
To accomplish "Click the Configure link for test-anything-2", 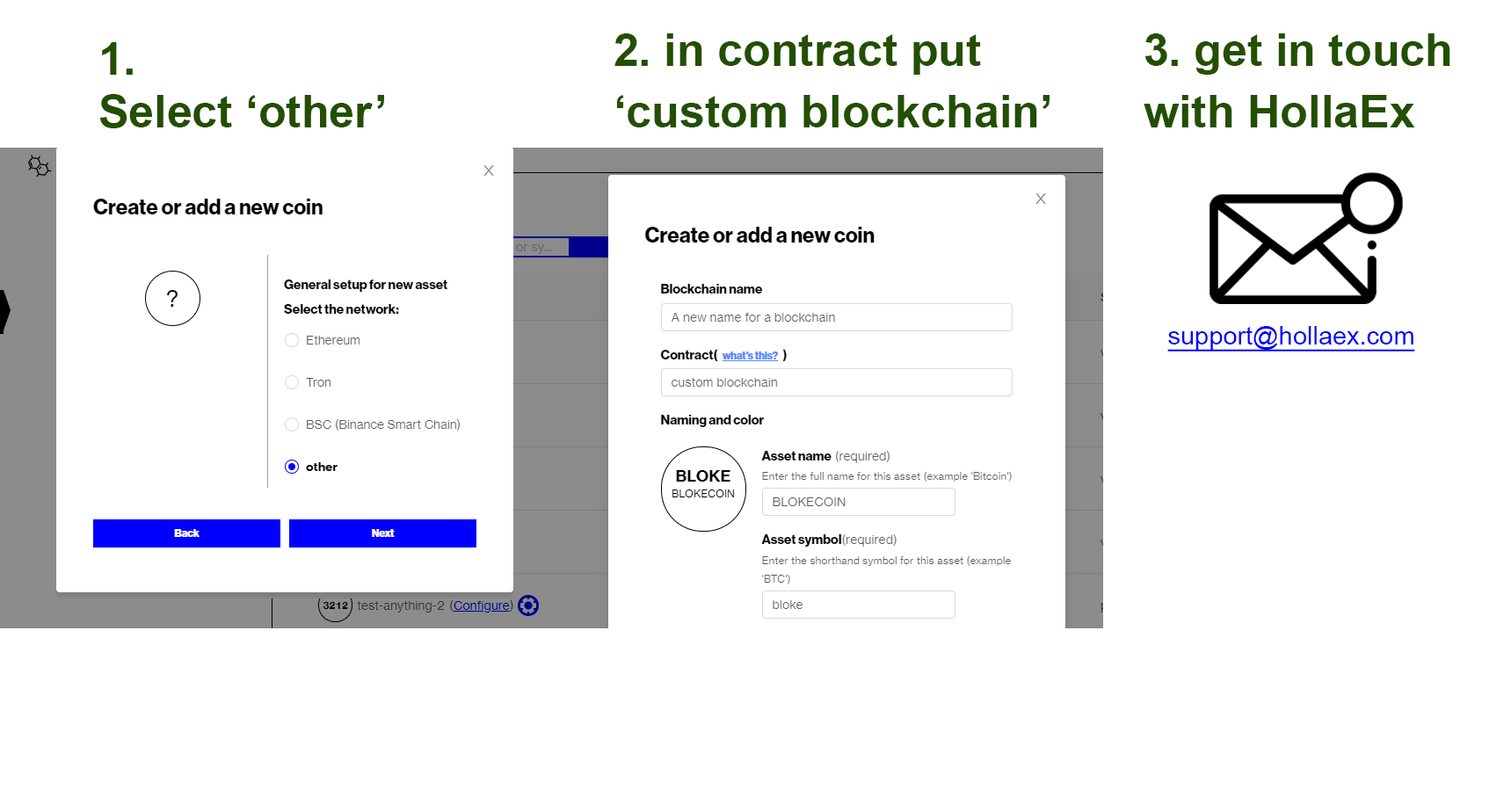I will 481,605.
